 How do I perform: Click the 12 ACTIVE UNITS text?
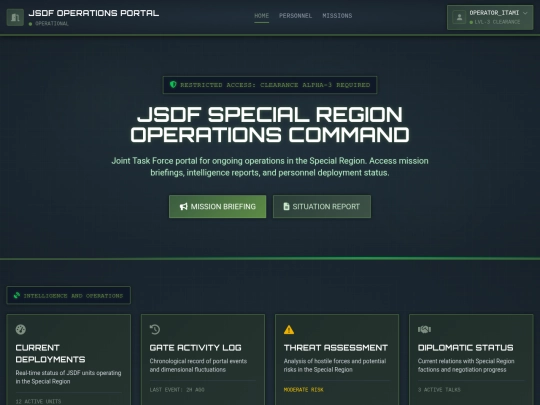[x=38, y=402]
